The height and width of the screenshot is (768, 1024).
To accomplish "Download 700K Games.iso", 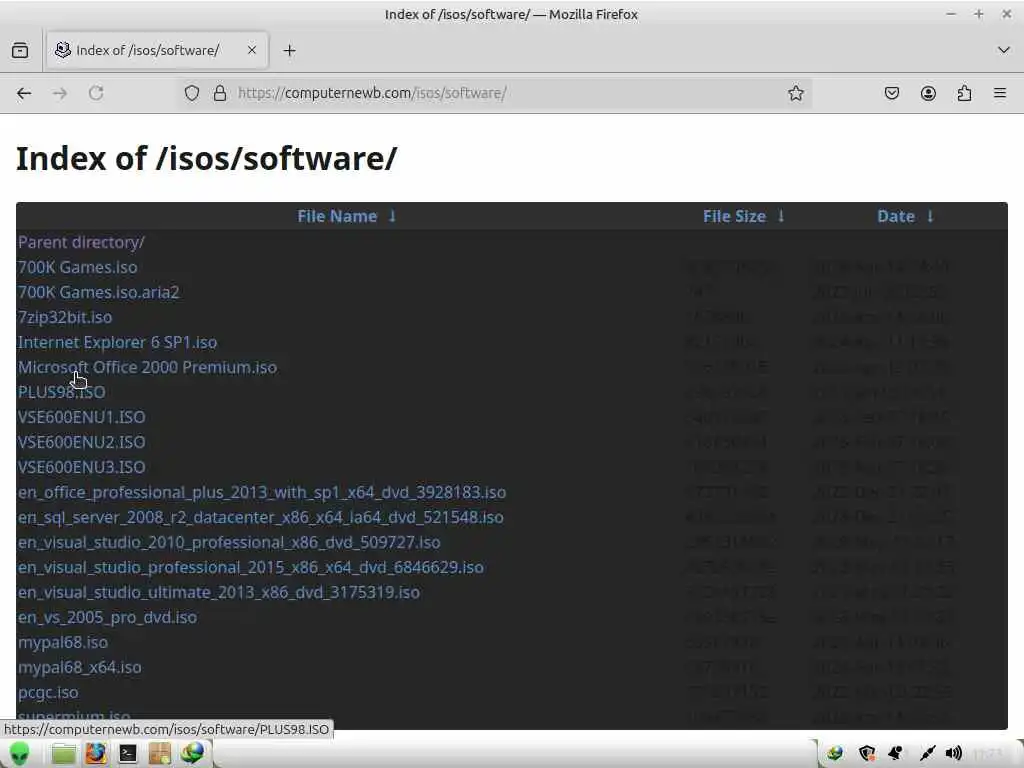I will [x=77, y=267].
